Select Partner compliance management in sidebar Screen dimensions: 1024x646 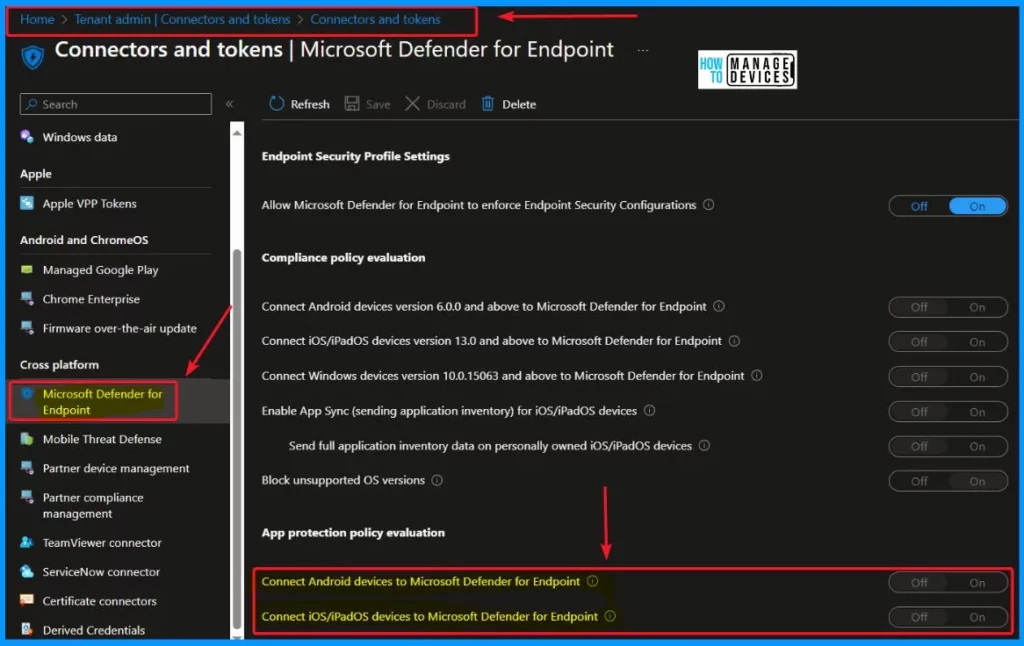point(93,506)
